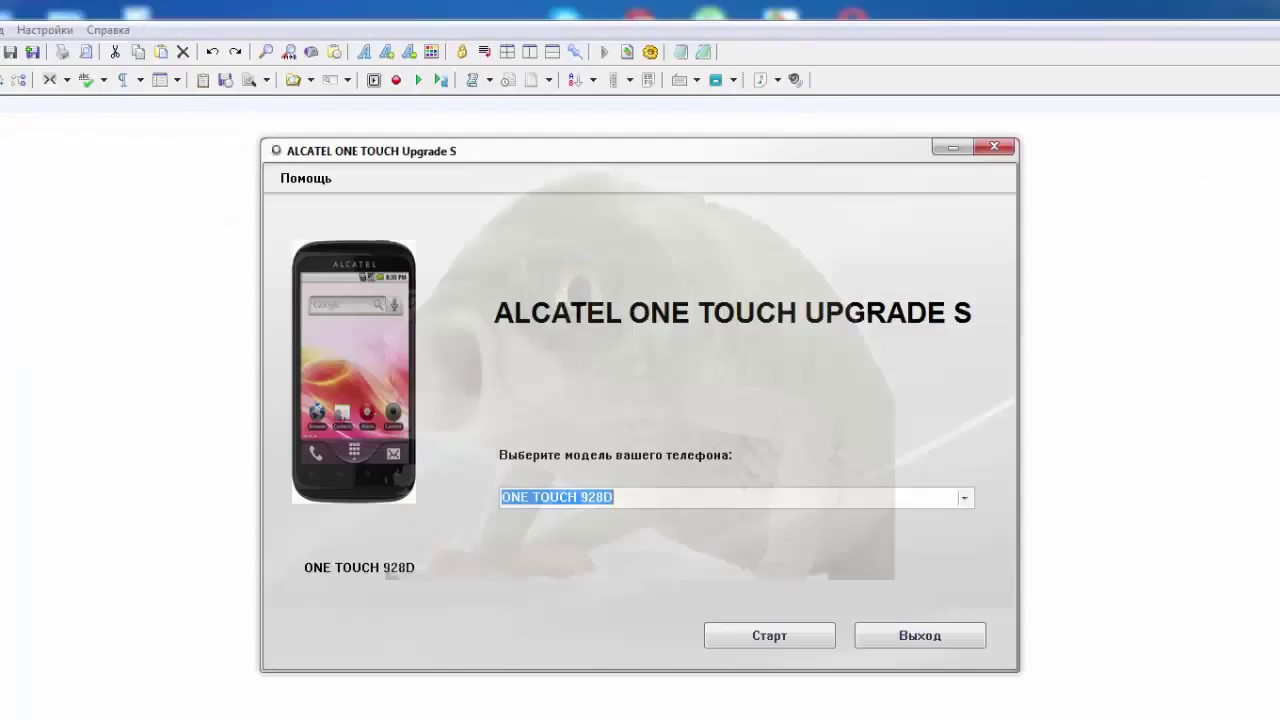Click the pushpin icon in the toolbar

[x=575, y=52]
